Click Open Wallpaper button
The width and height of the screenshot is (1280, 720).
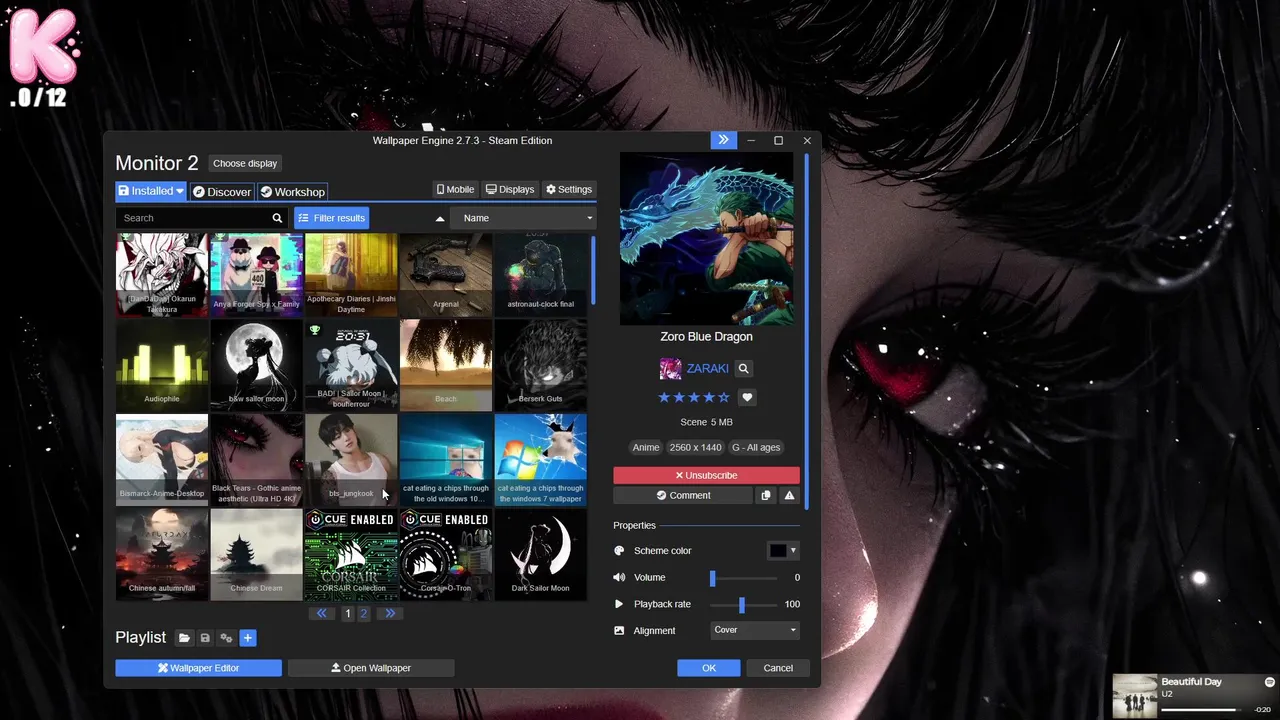[x=371, y=668]
